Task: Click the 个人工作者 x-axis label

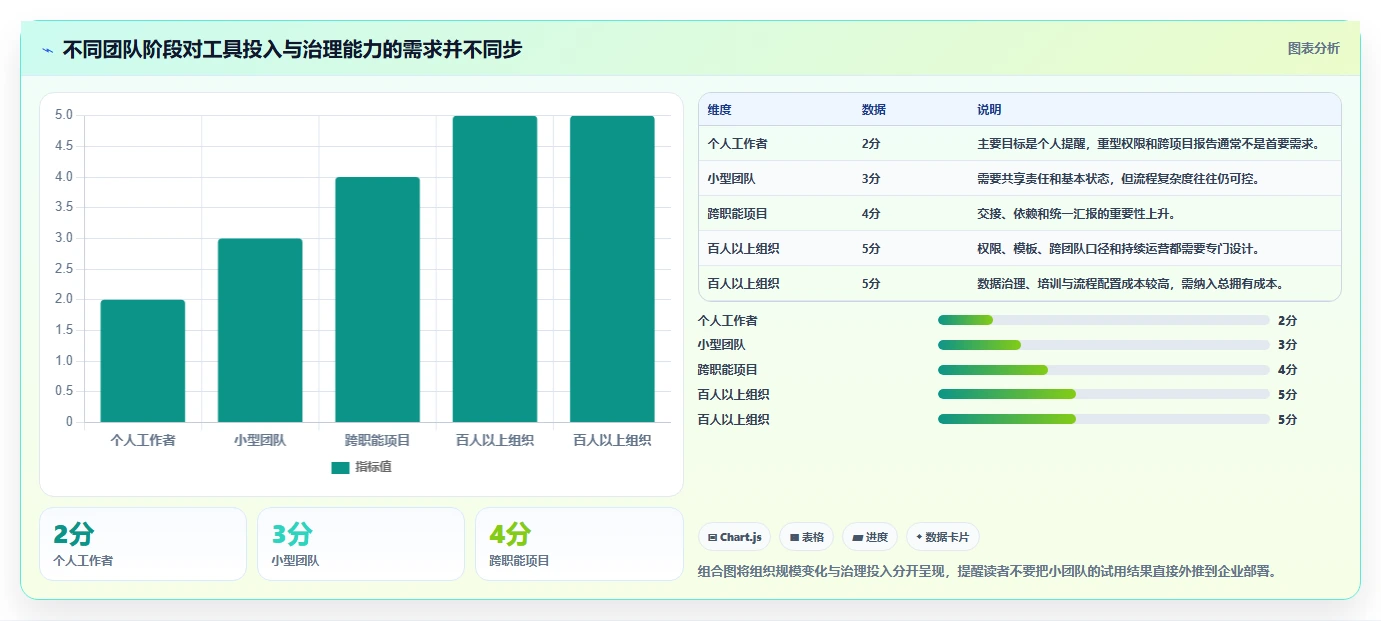Action: [x=143, y=440]
